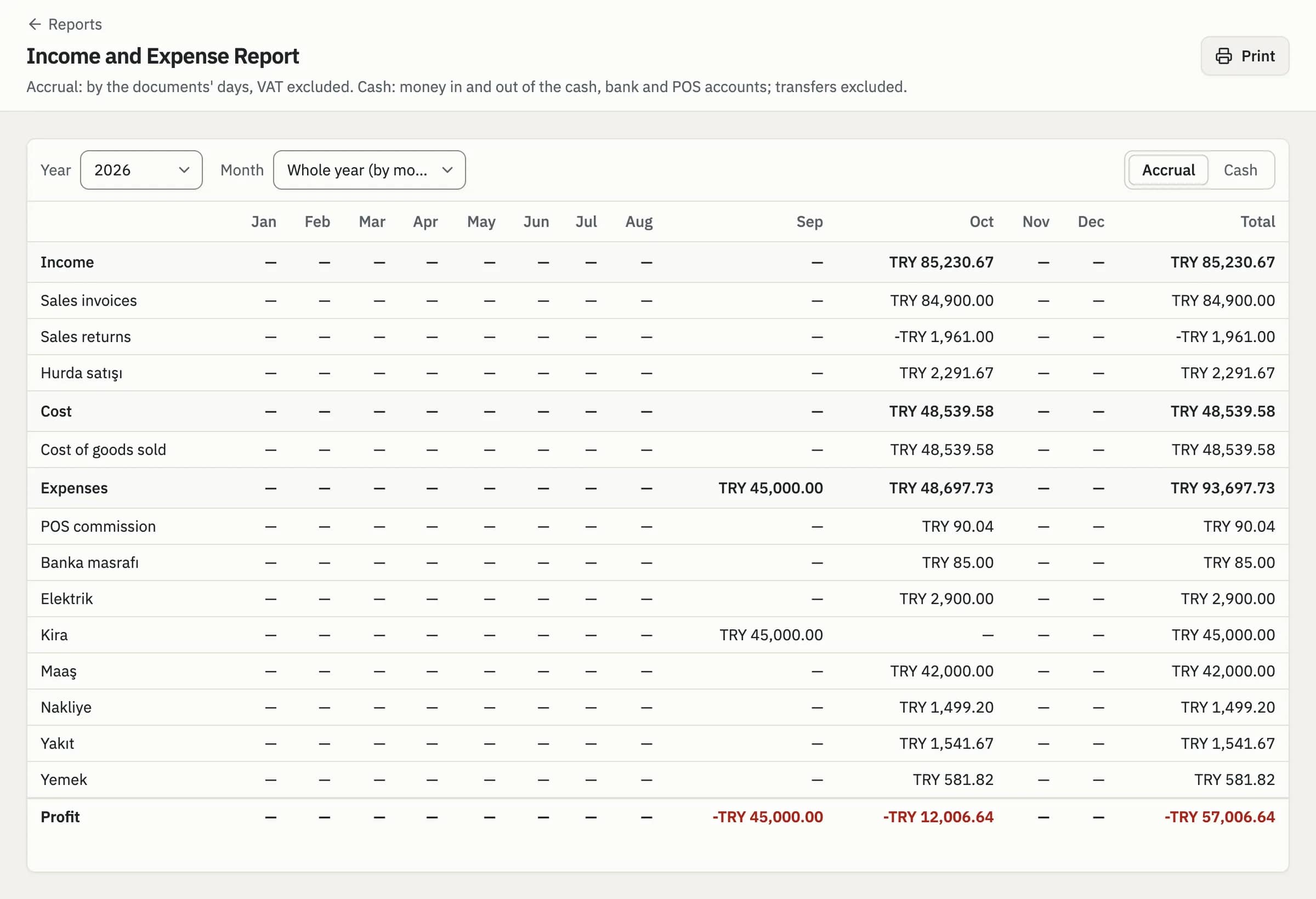Viewport: 1316px width, 899px height.
Task: Click Sales invoices October TRY 84,900.00
Action: point(941,300)
